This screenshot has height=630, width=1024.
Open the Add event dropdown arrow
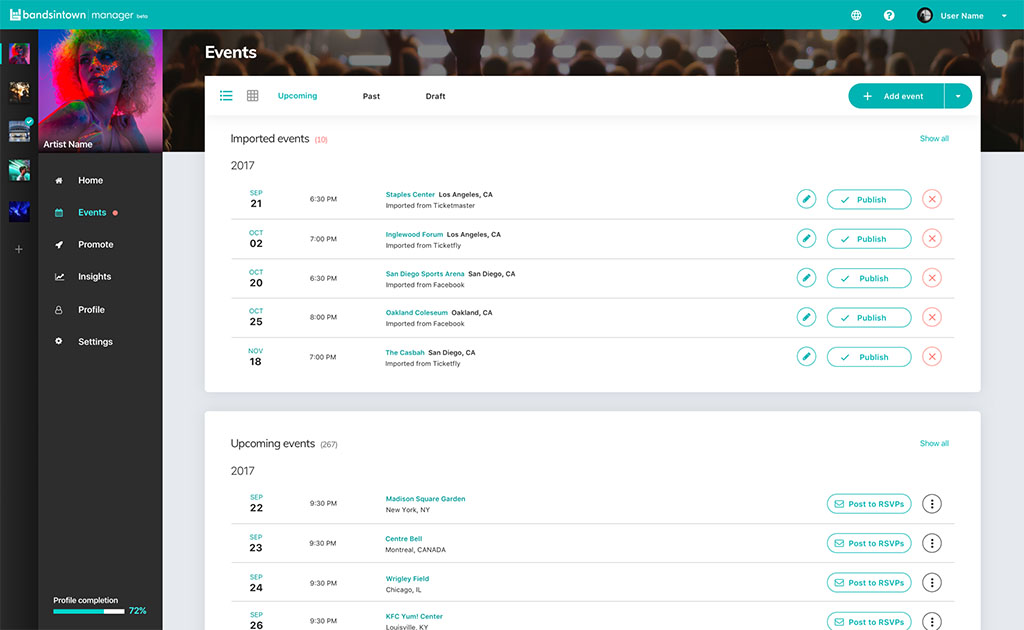coord(958,95)
